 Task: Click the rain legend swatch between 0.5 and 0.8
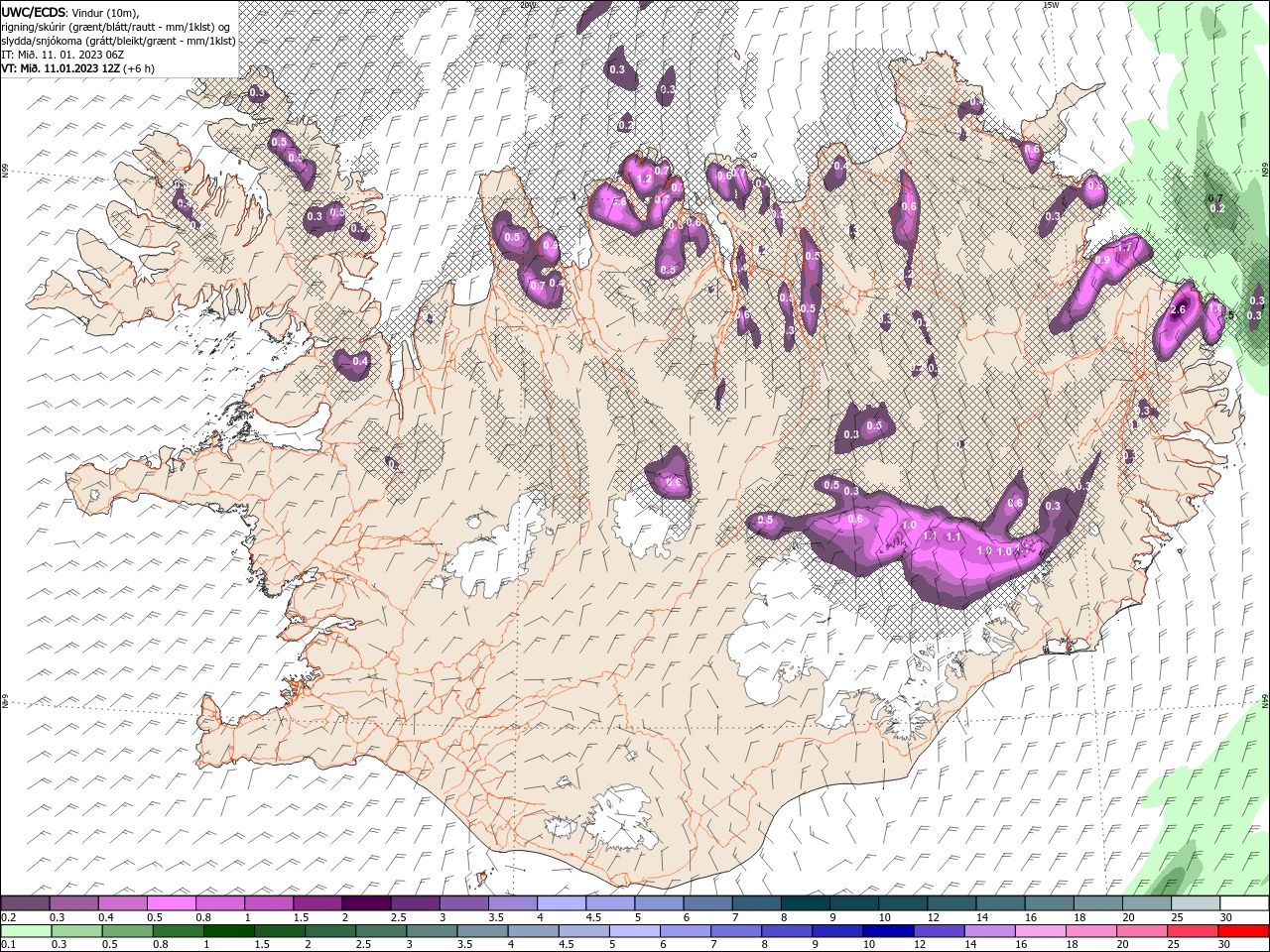pos(127,930)
